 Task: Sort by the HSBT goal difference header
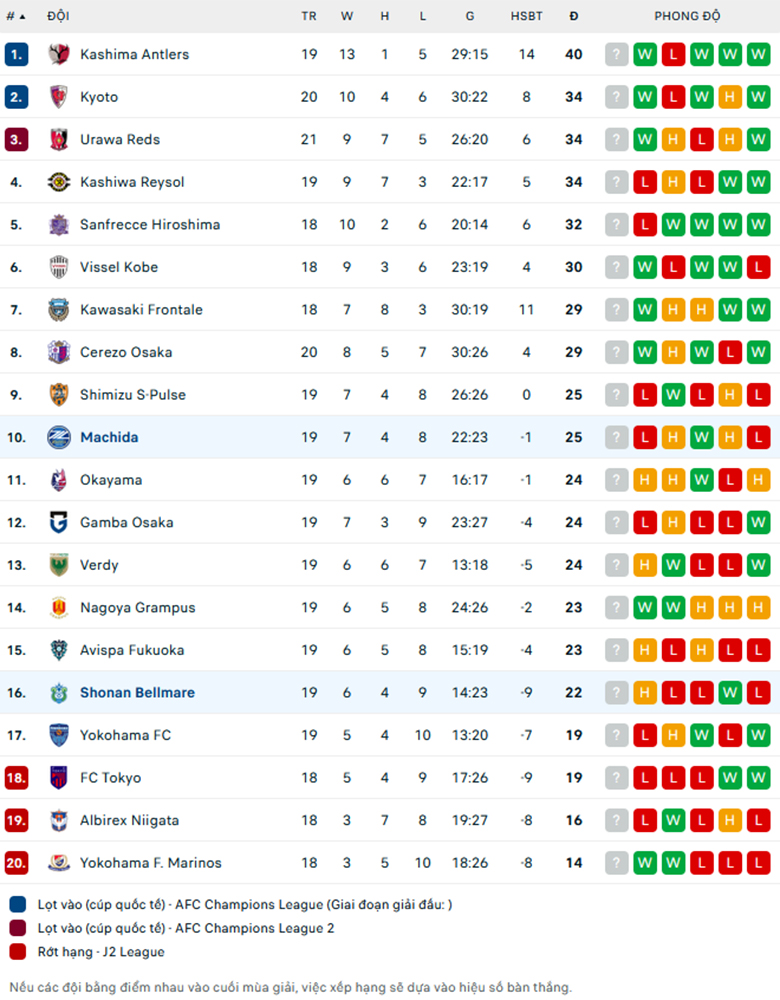[526, 16]
